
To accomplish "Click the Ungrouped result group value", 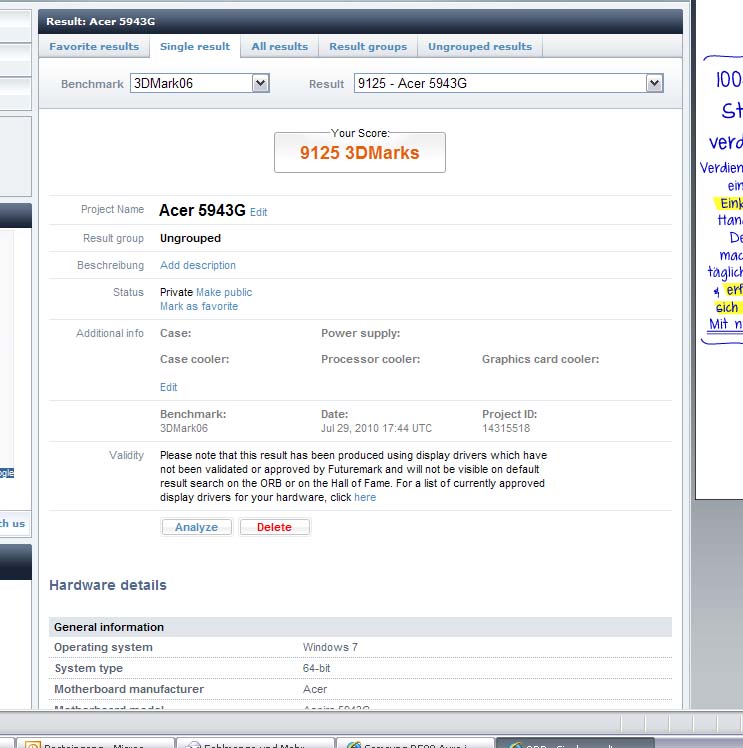I will pyautogui.click(x=190, y=239).
